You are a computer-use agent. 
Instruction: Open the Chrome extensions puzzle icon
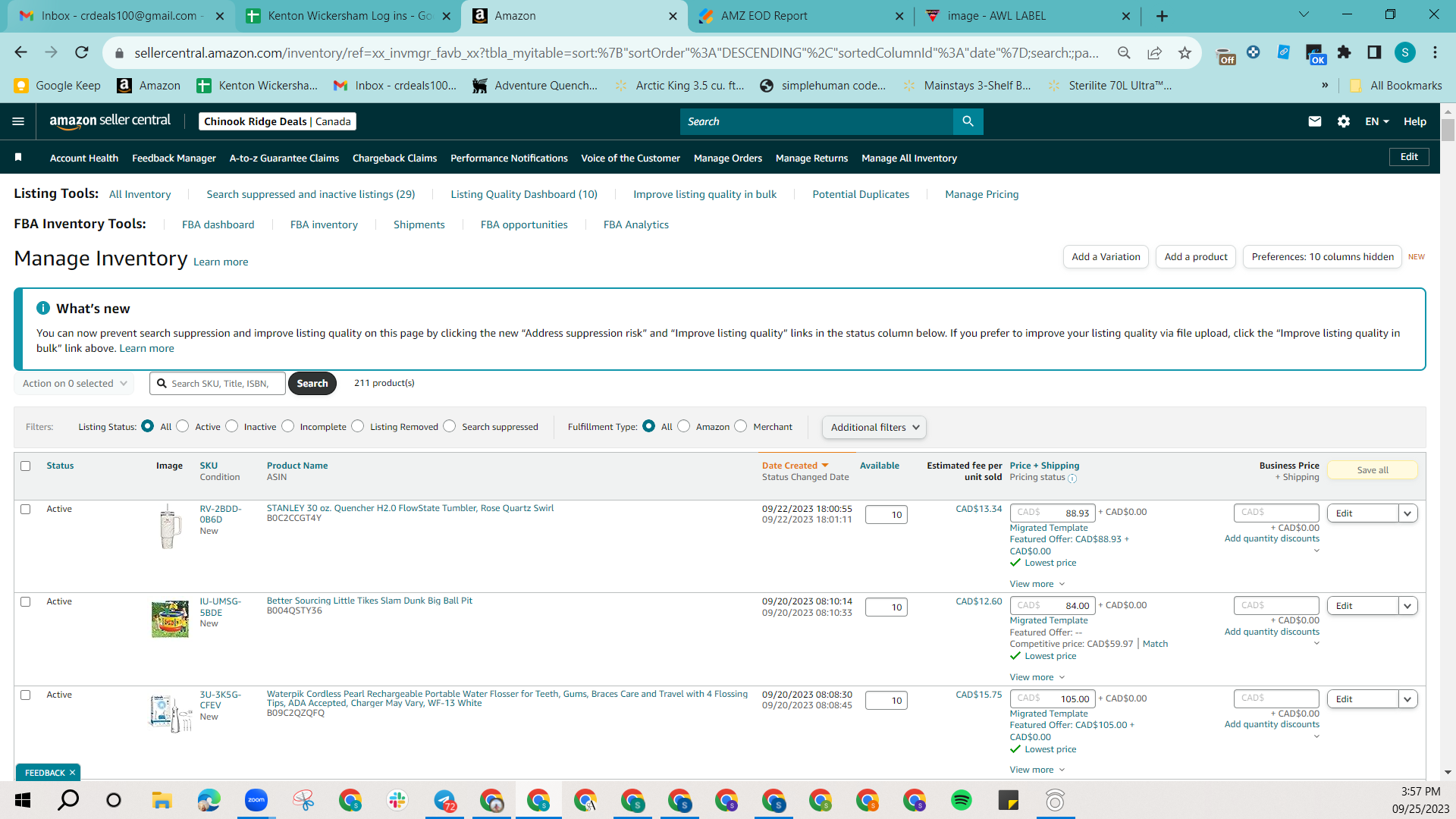coord(1344,52)
